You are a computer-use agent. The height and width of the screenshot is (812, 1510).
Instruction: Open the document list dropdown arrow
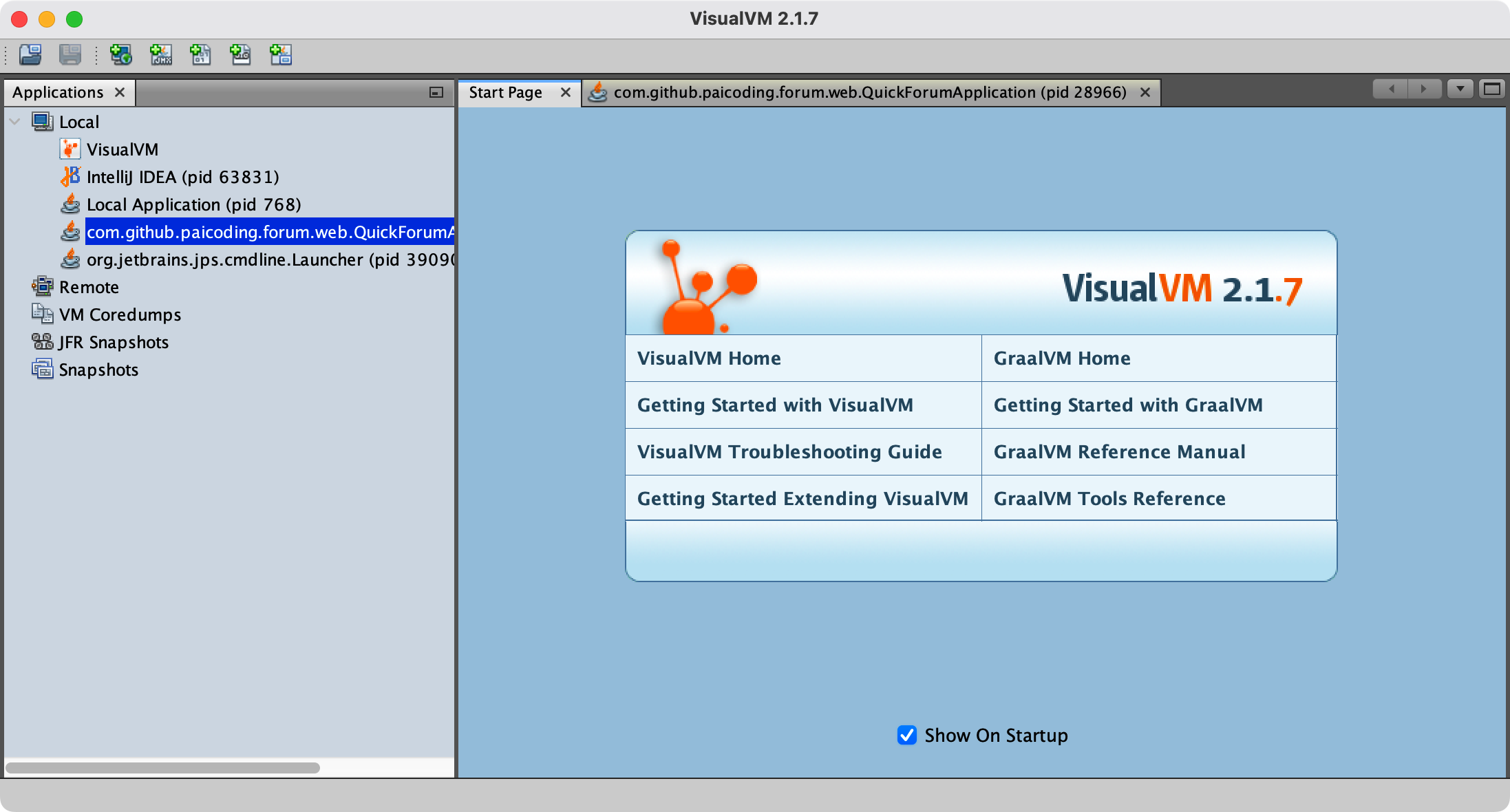(x=1460, y=89)
